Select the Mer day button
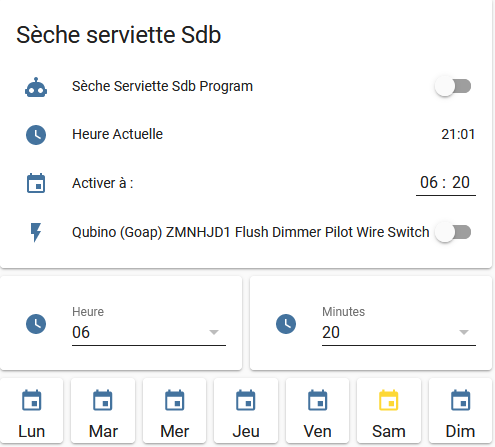The width and height of the screenshot is (495, 447). [174, 411]
